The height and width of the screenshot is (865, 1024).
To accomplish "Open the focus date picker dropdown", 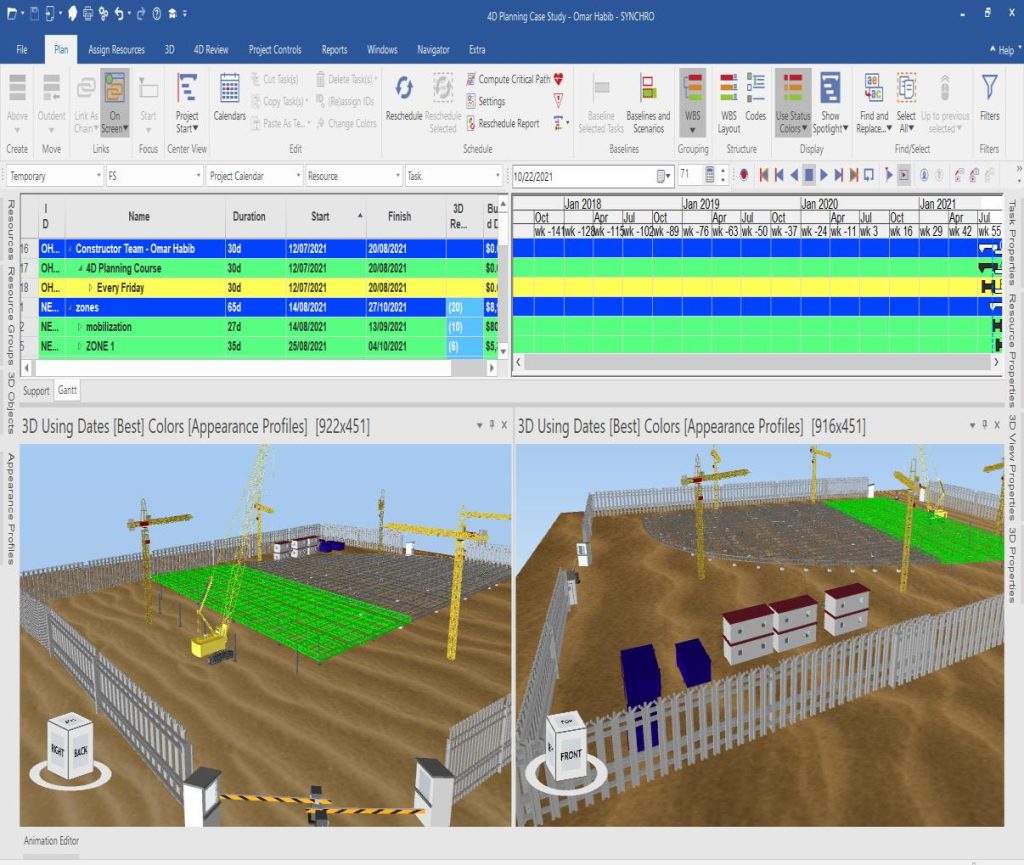I will 664,176.
